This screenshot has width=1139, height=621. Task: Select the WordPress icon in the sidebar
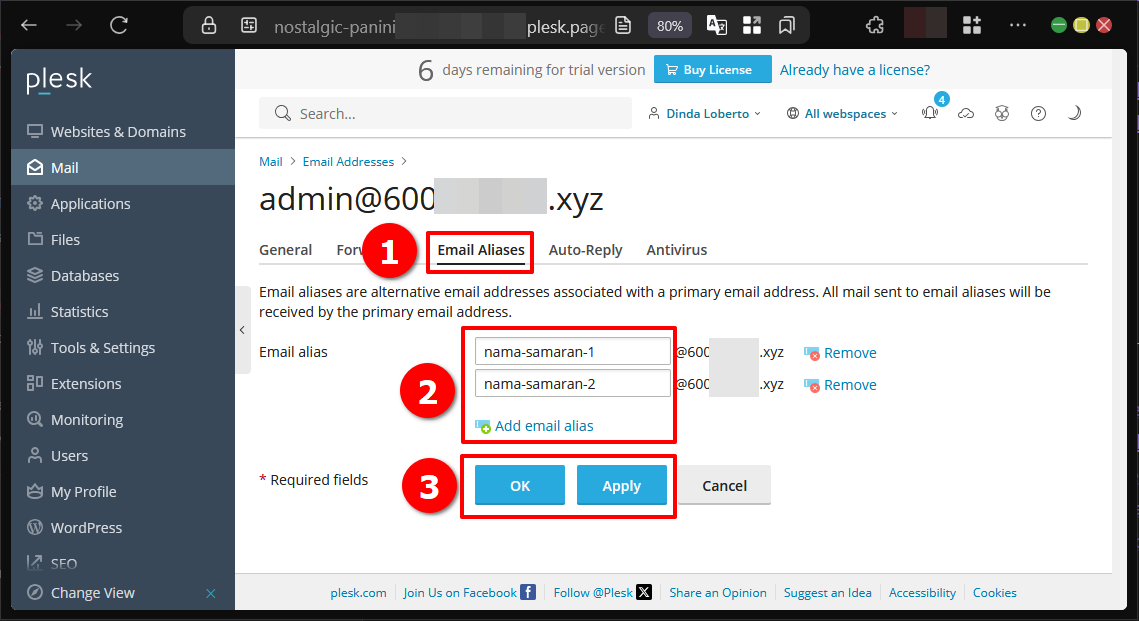click(34, 527)
